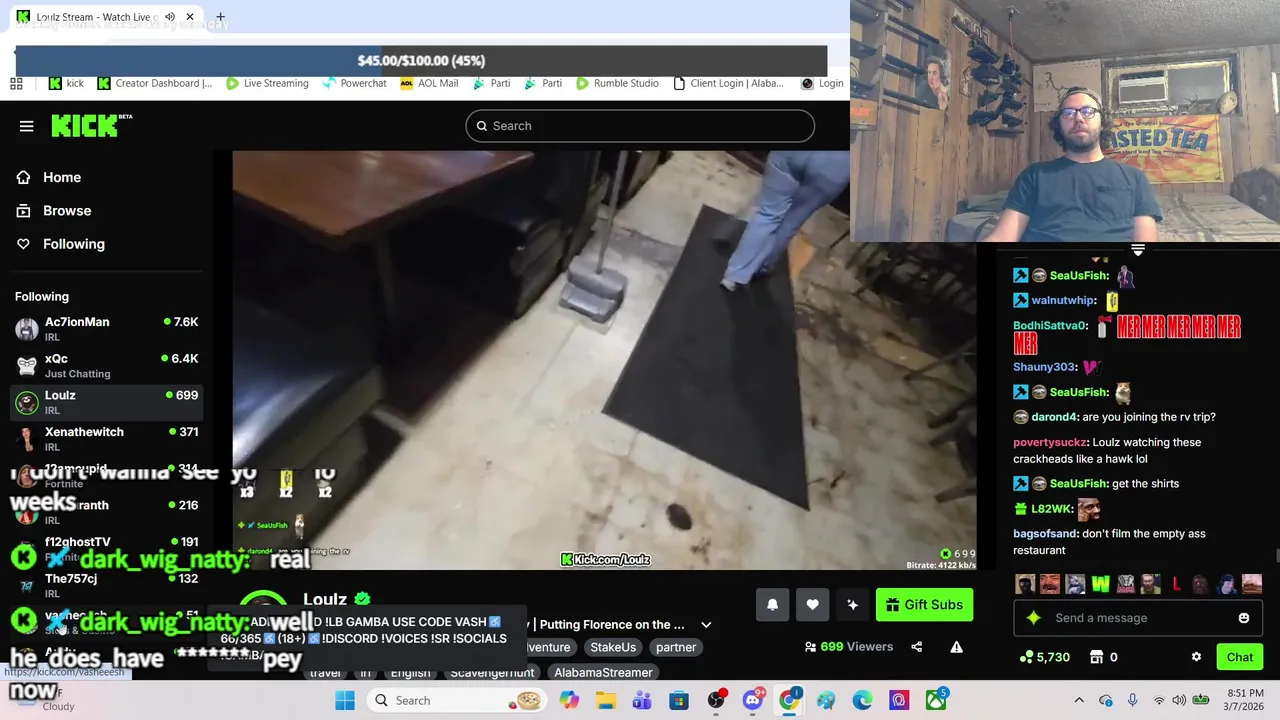Image resolution: width=1280 pixels, height=720 pixels.
Task: Go to Home in the sidebar
Action: 62,177
